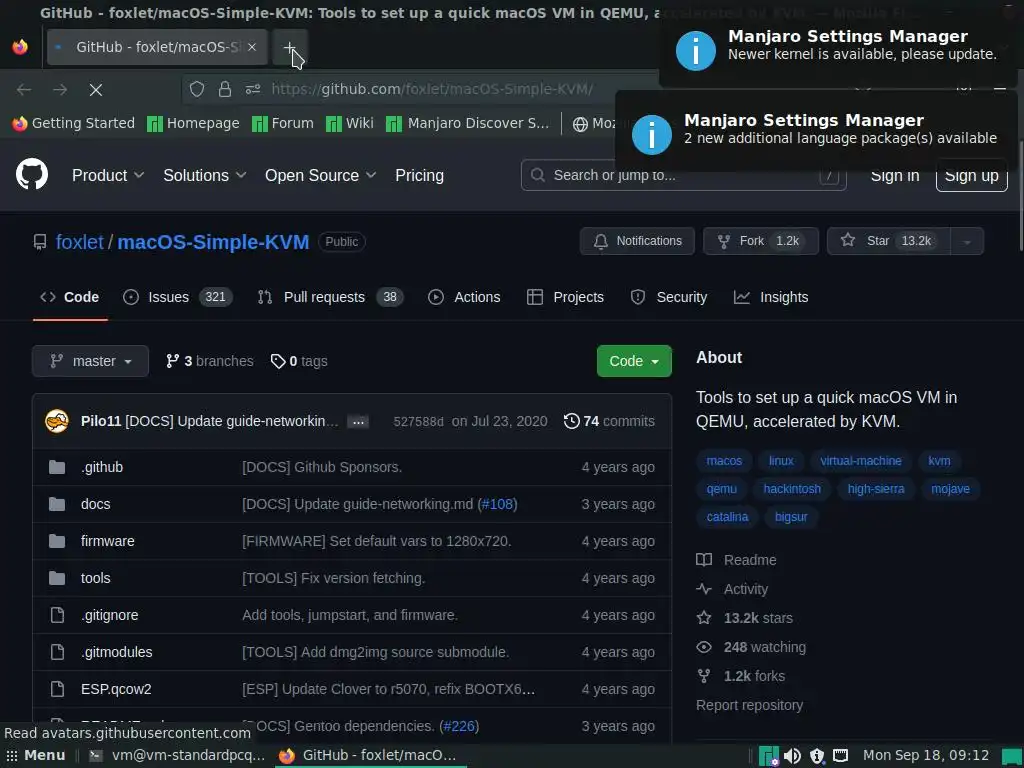Switch to the Insights tab
Viewport: 1024px width, 768px height.
[771, 297]
